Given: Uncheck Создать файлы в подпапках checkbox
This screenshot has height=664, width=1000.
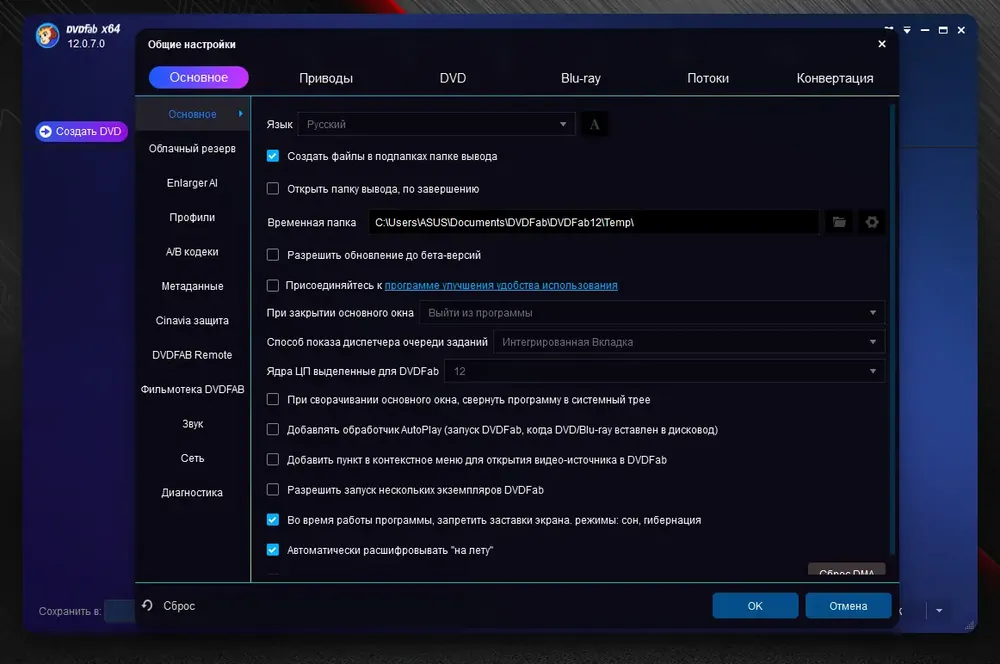Looking at the screenshot, I should click(273, 156).
